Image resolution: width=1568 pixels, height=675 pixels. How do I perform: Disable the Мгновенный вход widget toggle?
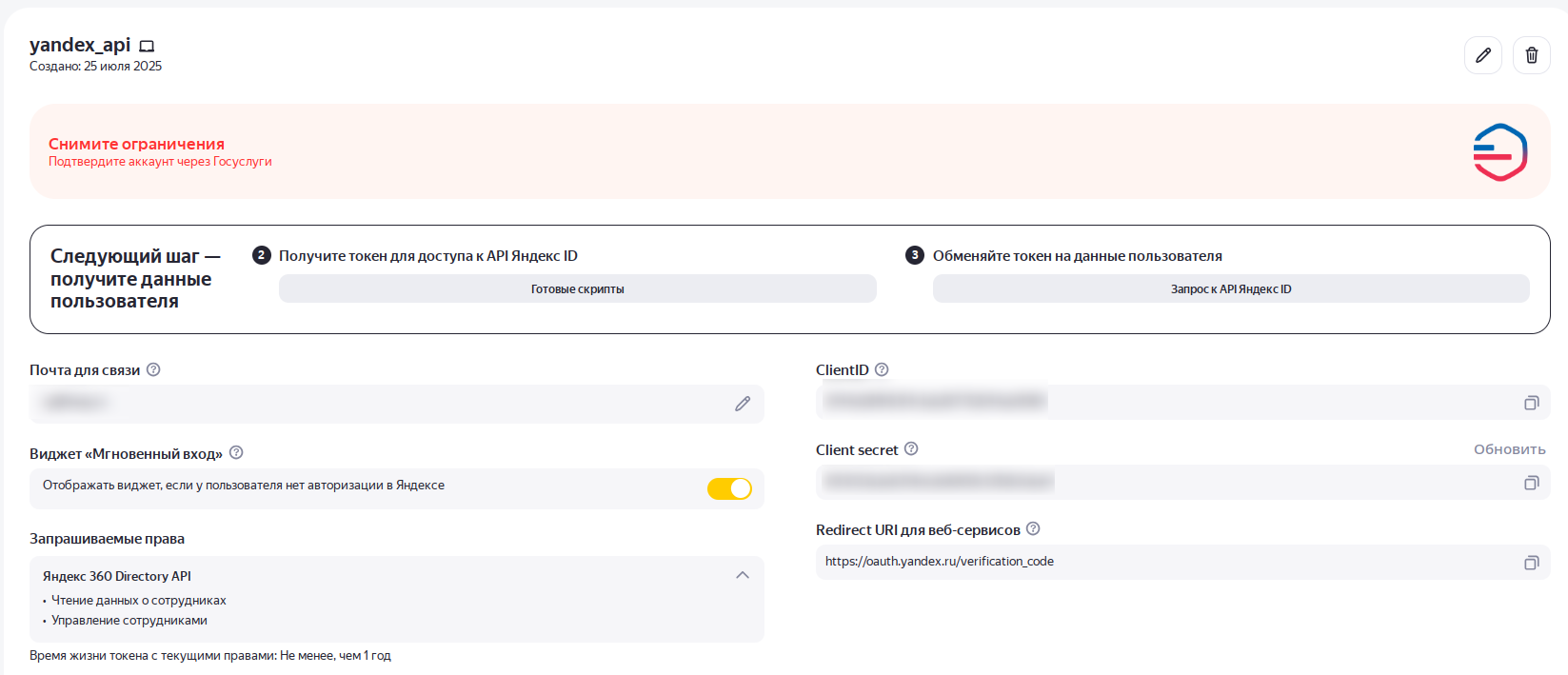coord(729,488)
